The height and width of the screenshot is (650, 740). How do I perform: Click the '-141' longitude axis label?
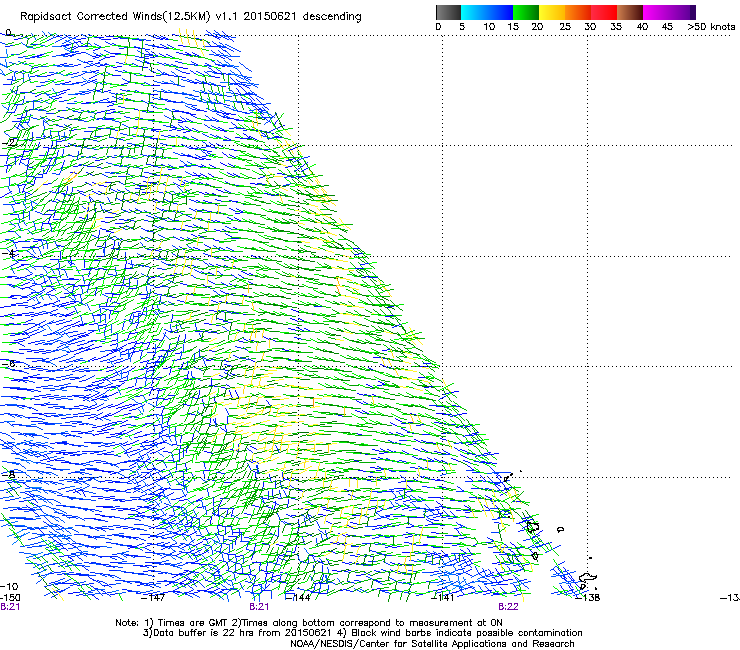[x=443, y=598]
